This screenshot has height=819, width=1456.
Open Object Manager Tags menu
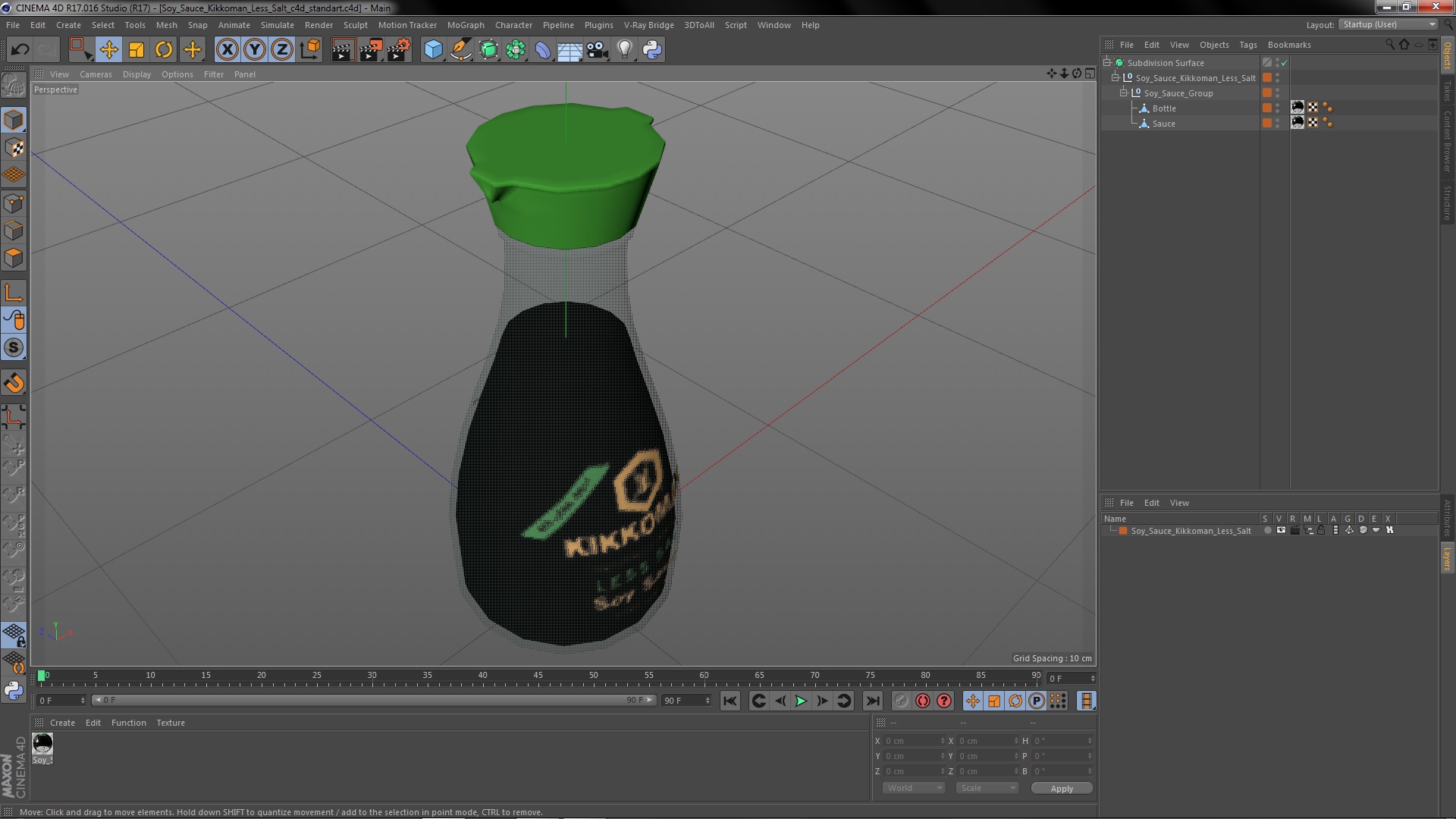[1247, 45]
